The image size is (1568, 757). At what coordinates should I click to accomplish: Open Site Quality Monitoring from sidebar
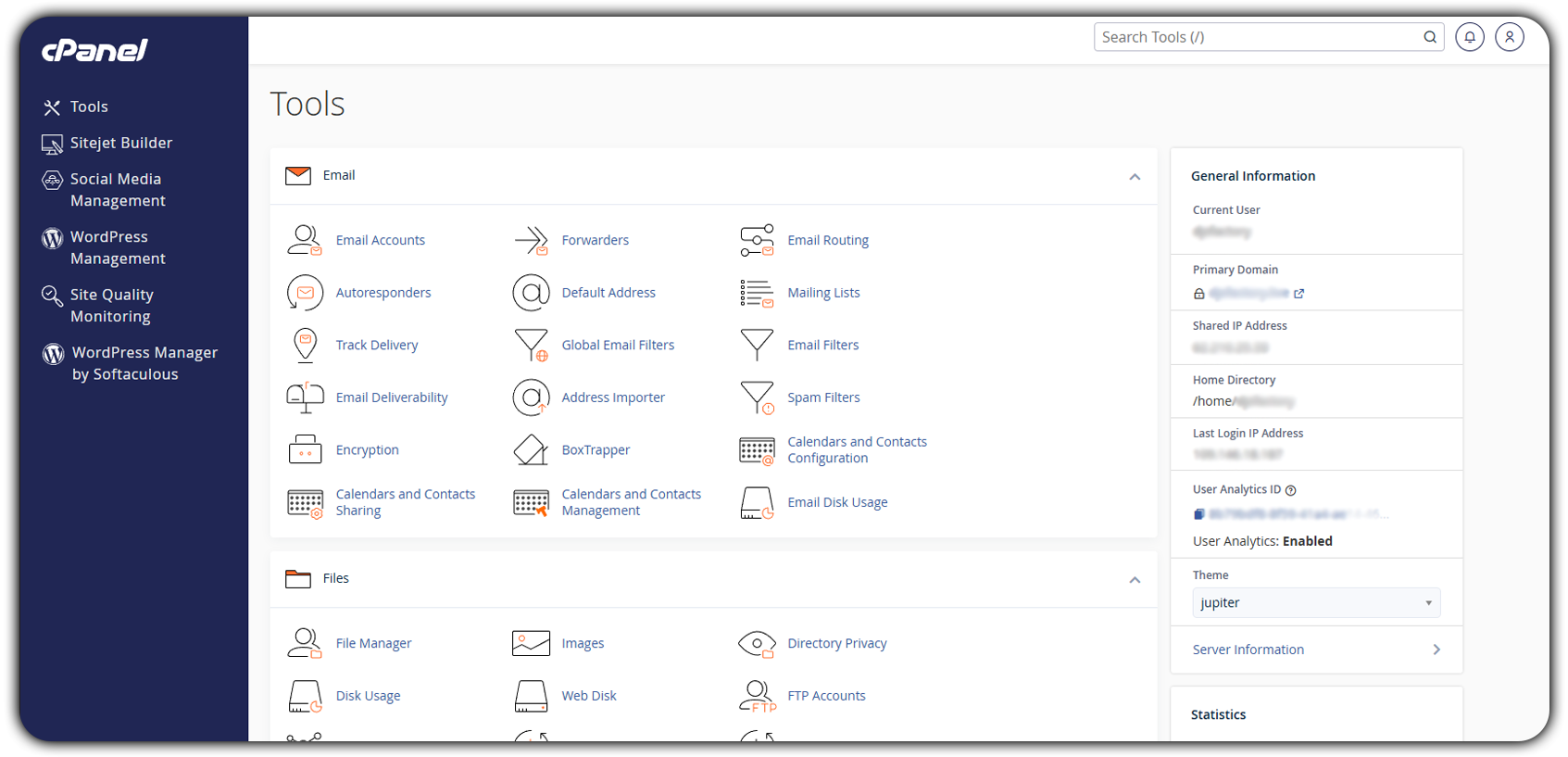click(111, 305)
